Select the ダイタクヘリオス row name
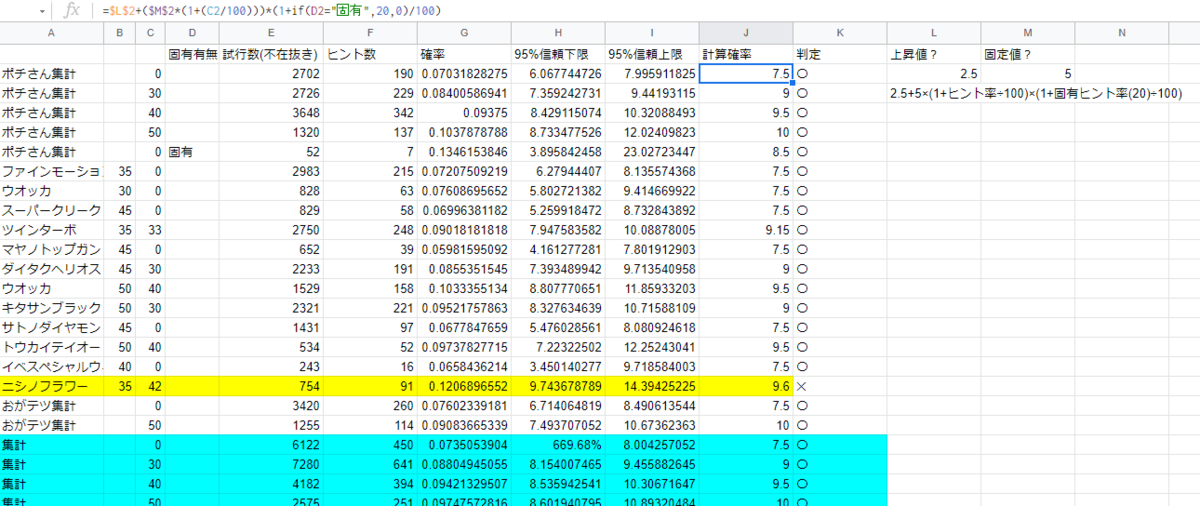Image resolution: width=1200 pixels, height=506 pixels. pos(51,268)
